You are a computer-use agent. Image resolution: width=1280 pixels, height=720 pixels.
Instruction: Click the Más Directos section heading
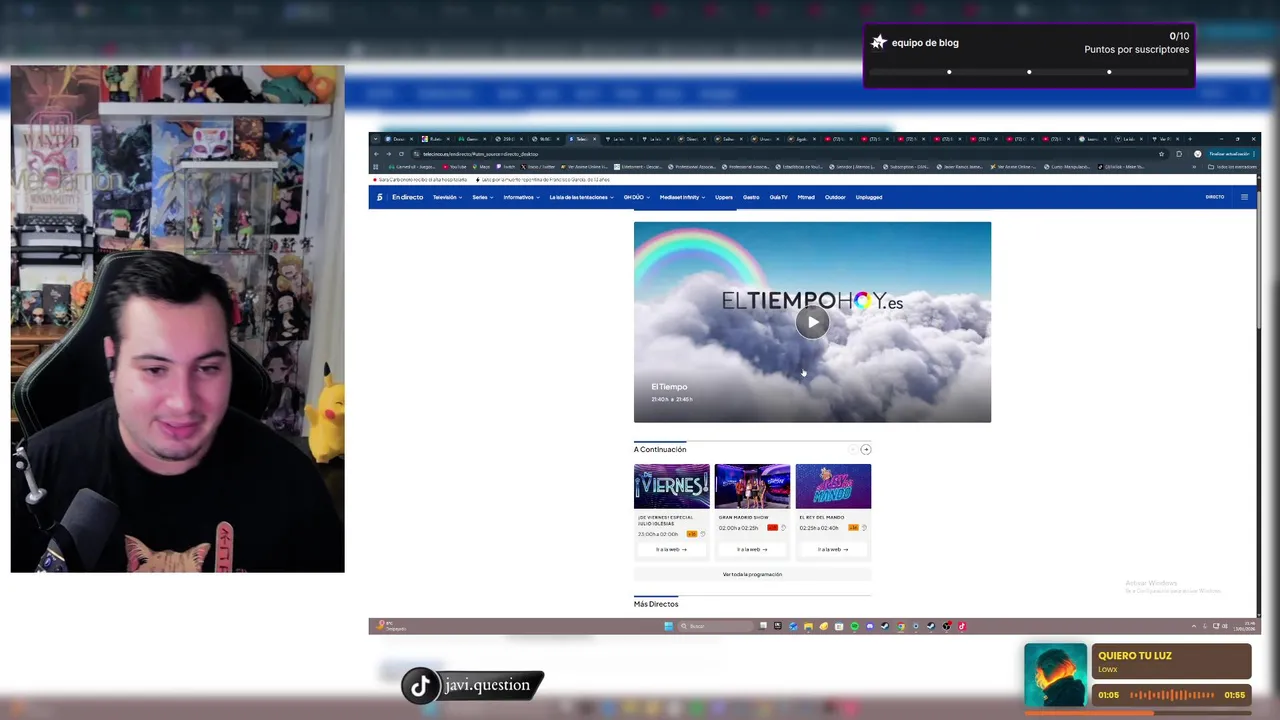tap(656, 604)
